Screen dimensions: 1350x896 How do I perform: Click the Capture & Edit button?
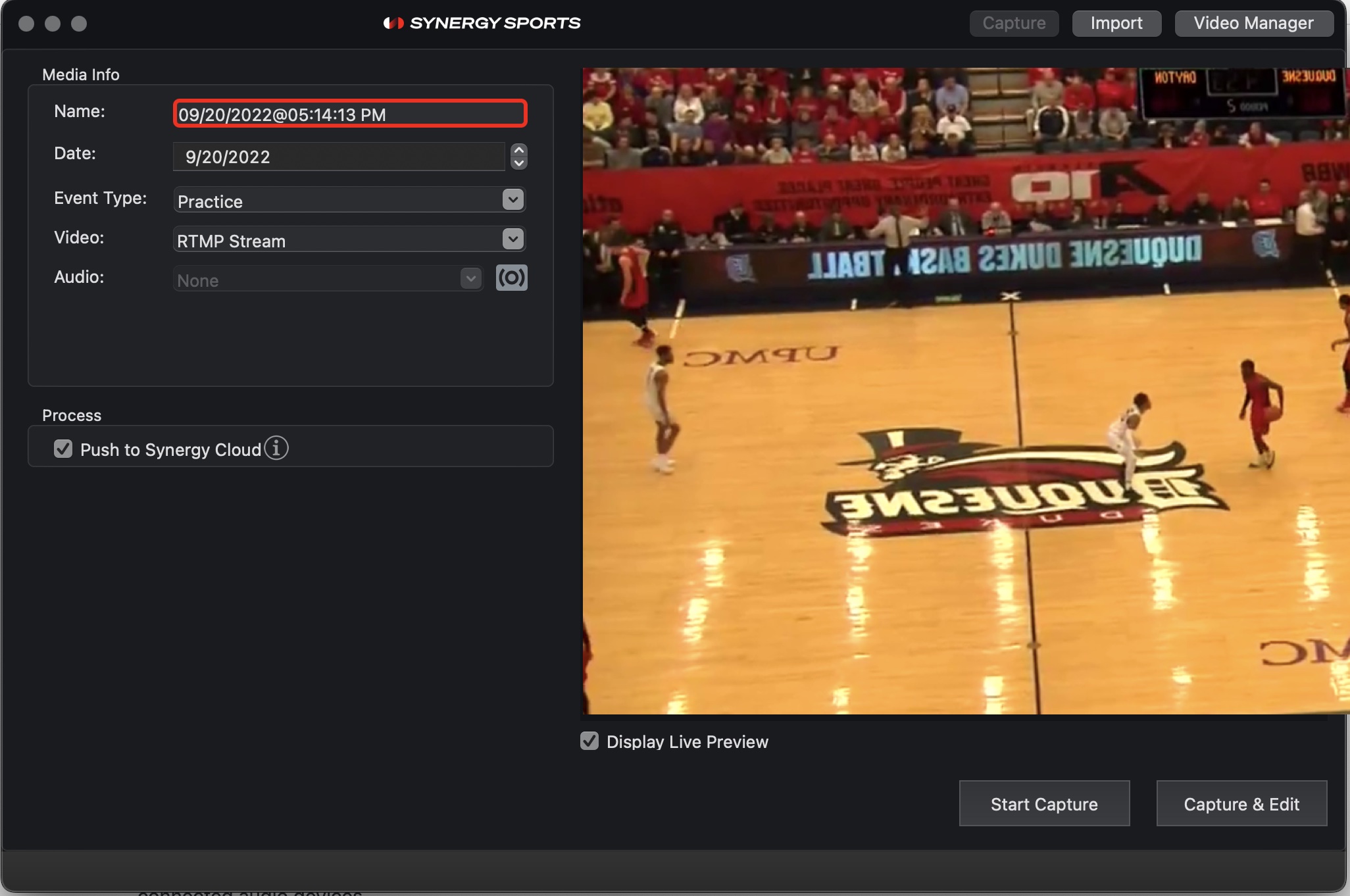[1241, 803]
